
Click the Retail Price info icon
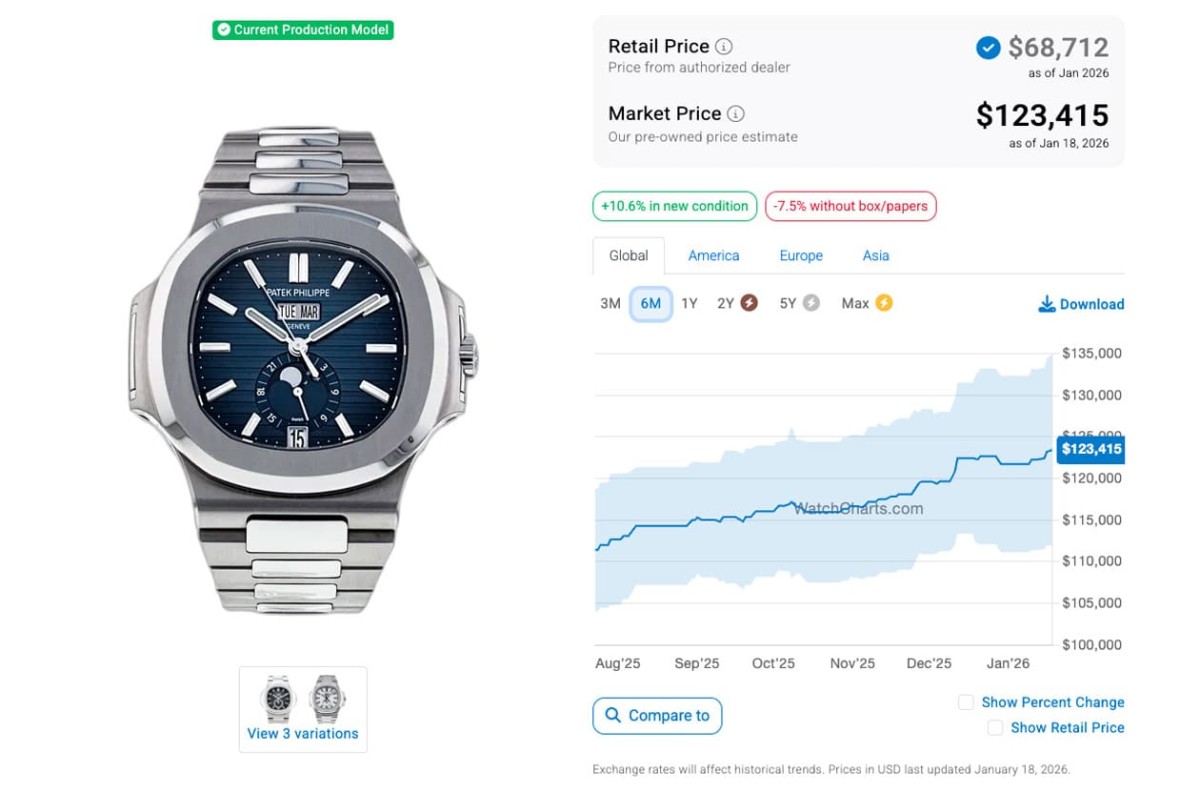click(x=724, y=46)
